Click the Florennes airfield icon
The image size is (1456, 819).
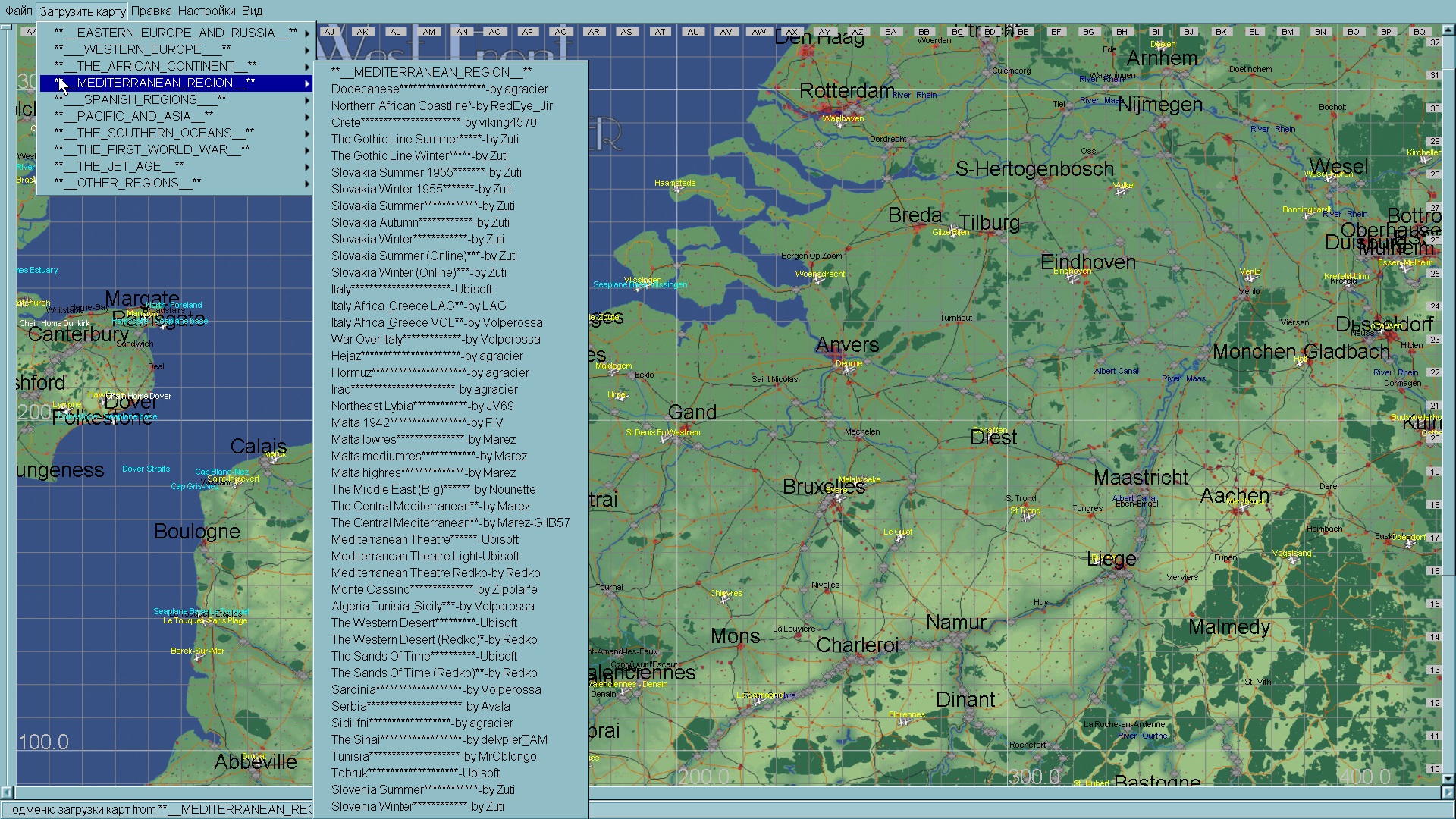pos(903,722)
